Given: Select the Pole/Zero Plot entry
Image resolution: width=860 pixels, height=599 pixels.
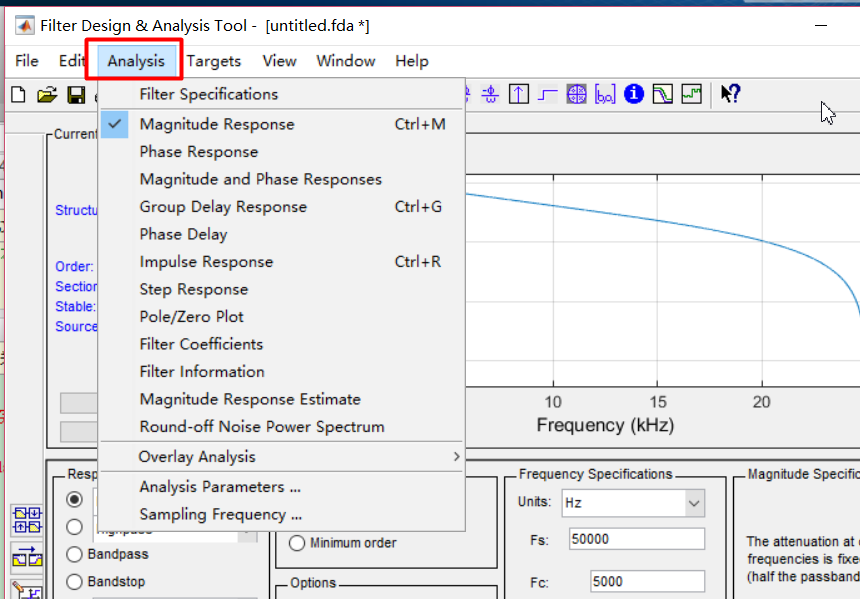Looking at the screenshot, I should (282, 317).
